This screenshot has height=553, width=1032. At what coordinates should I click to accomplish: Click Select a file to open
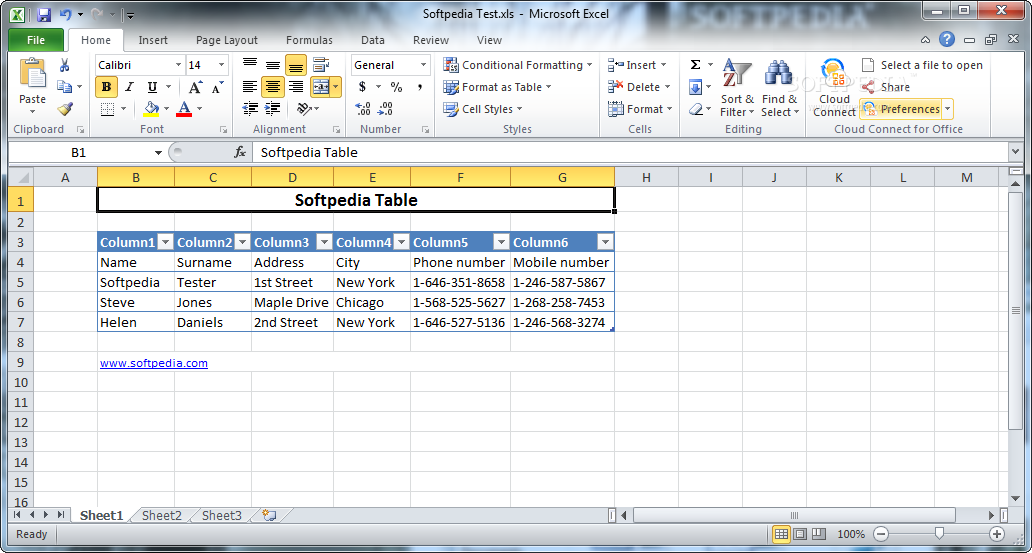pos(922,65)
